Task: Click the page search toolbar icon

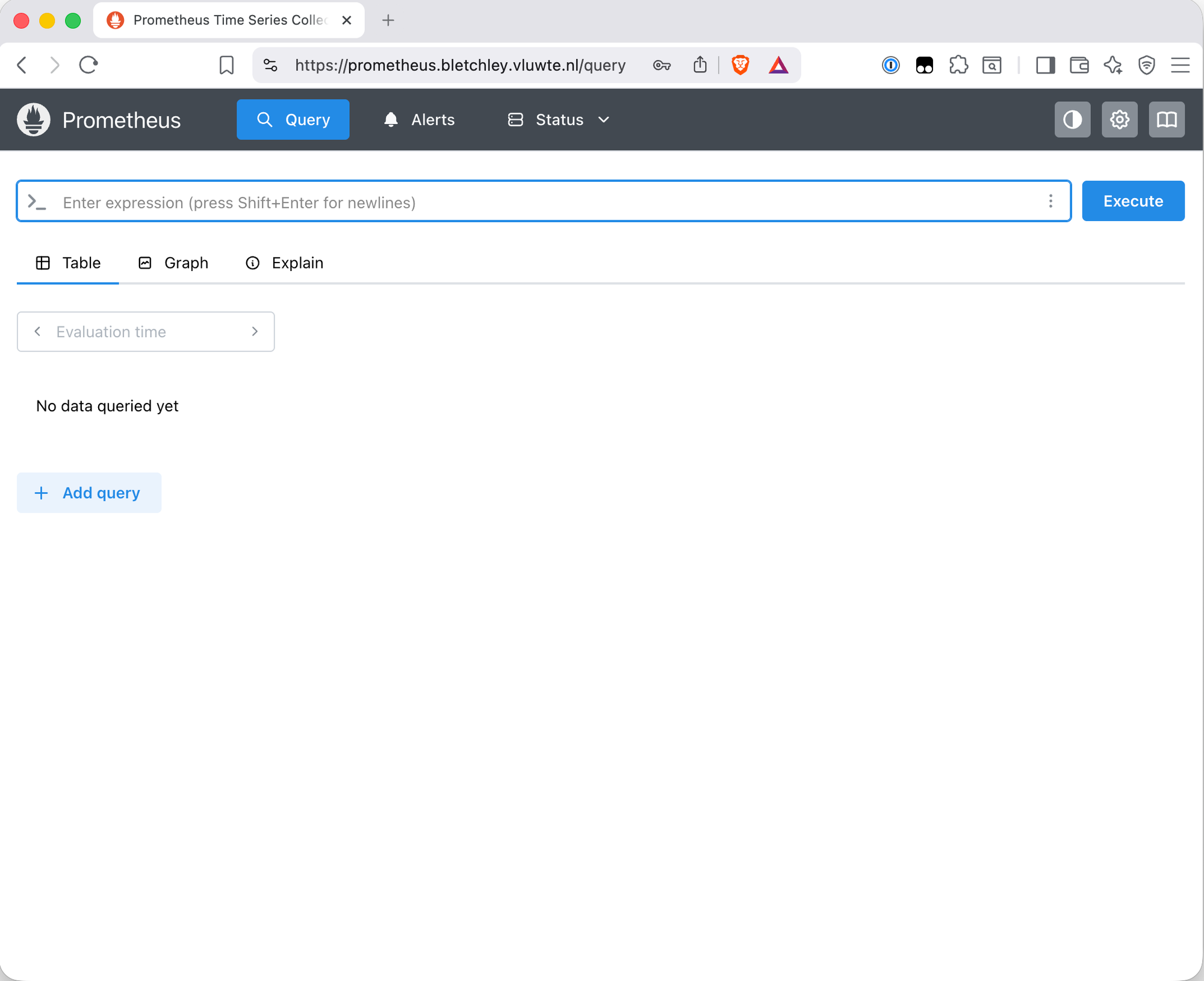Action: tap(991, 64)
